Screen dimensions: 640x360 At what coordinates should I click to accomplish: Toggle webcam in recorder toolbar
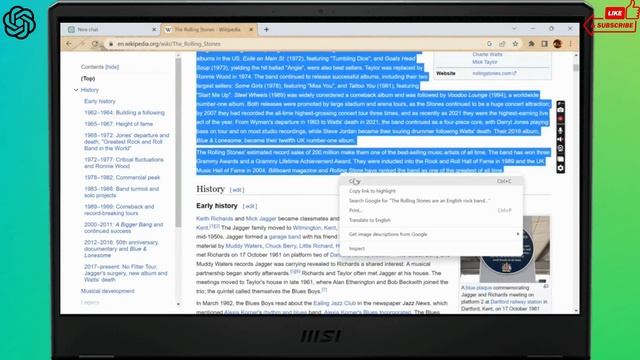(x=560, y=149)
